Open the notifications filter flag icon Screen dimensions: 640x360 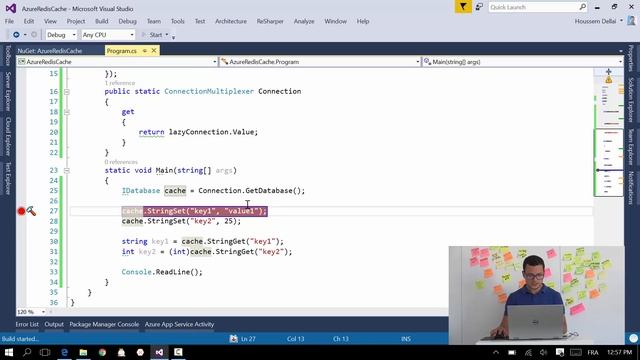tap(463, 7)
